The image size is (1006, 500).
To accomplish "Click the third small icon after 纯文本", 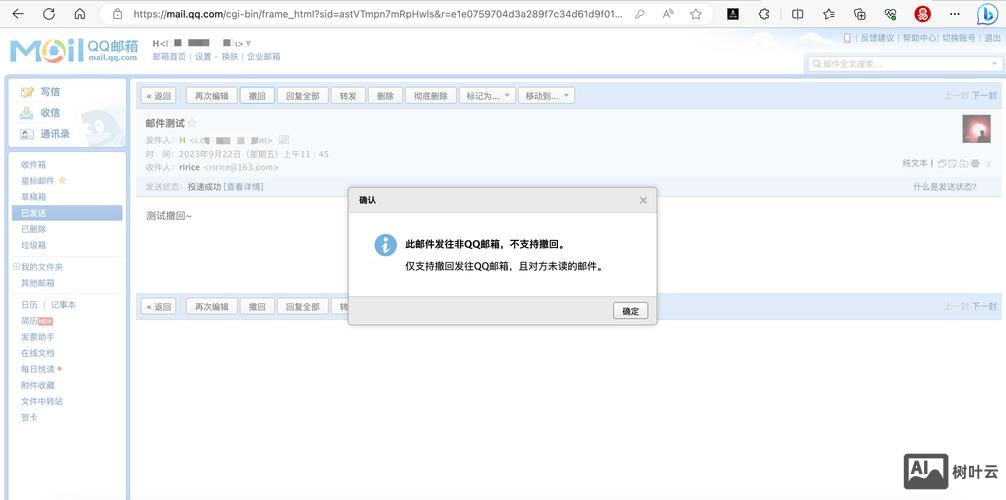I will 964,164.
